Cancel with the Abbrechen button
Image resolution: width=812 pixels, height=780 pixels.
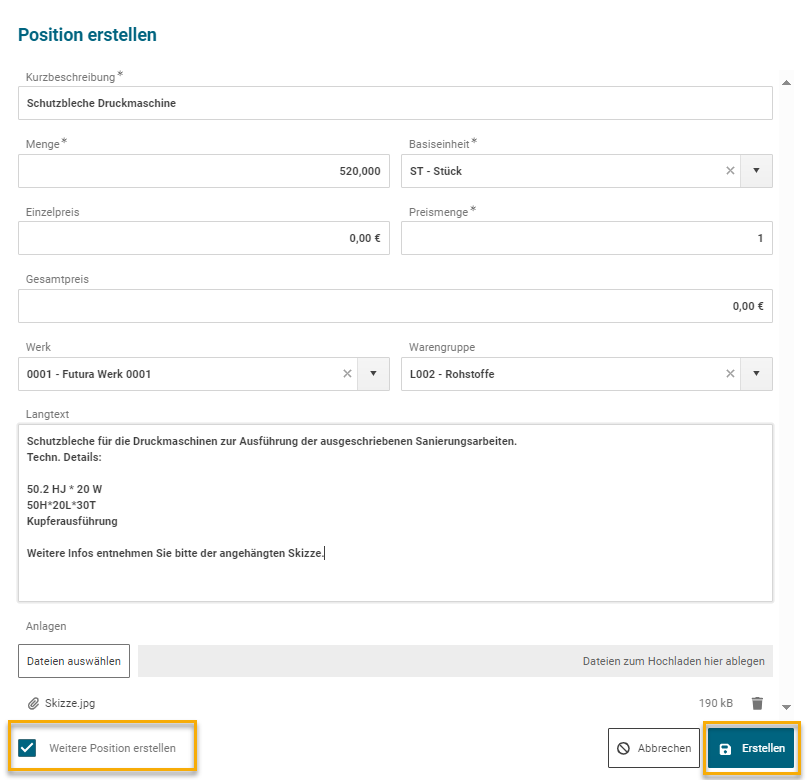point(653,748)
